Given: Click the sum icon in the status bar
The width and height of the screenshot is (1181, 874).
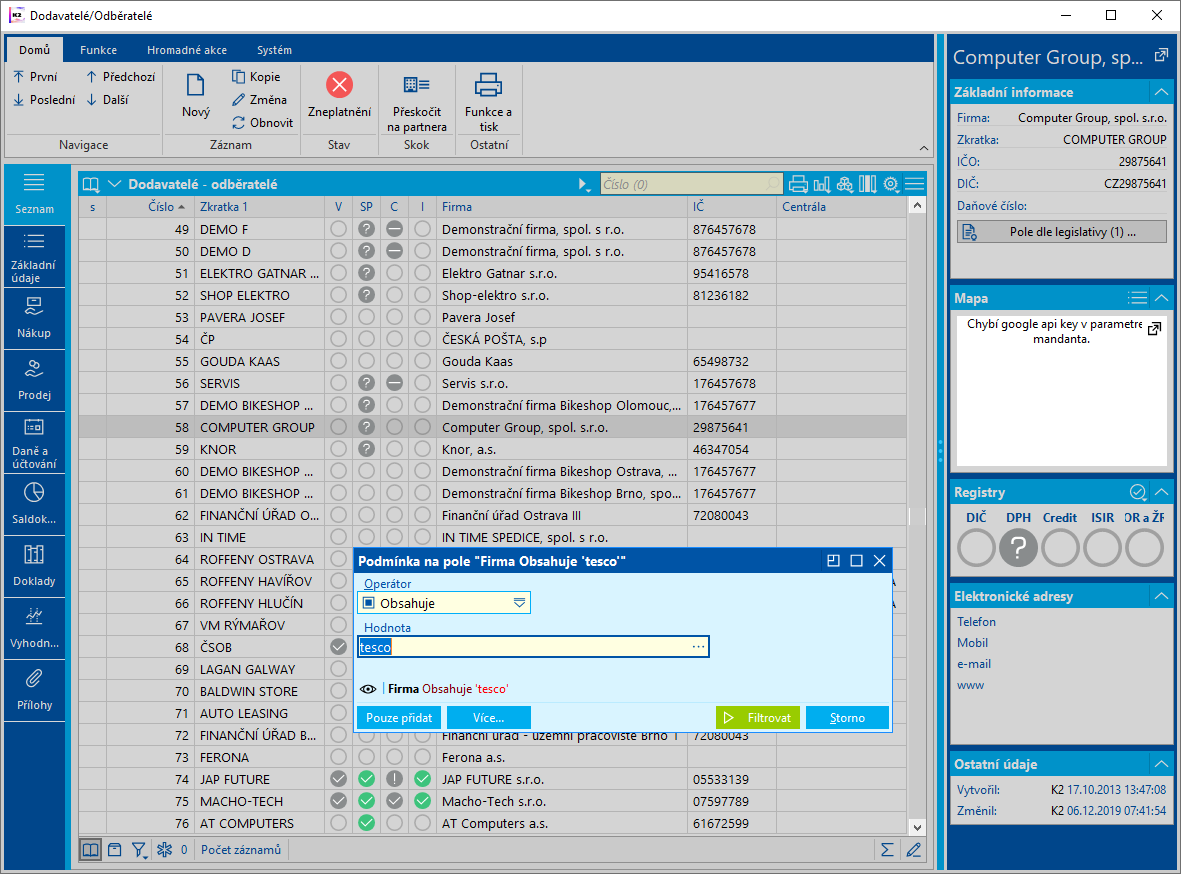Looking at the screenshot, I should coord(886,850).
